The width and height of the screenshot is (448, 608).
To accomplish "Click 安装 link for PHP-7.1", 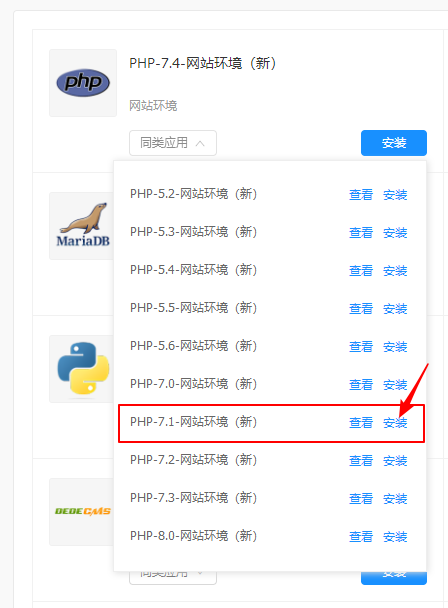I will [x=395, y=422].
